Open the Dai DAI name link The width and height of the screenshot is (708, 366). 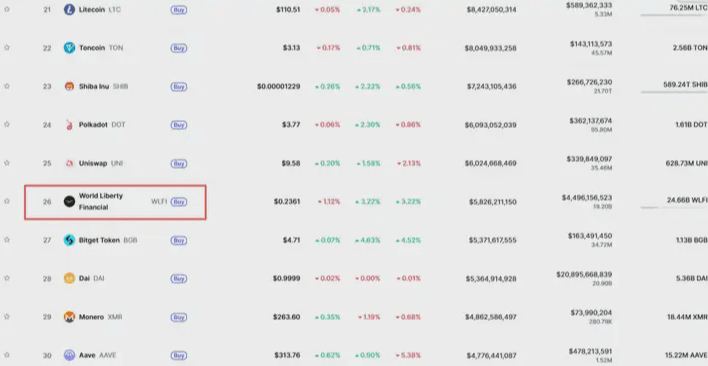[x=92, y=278]
